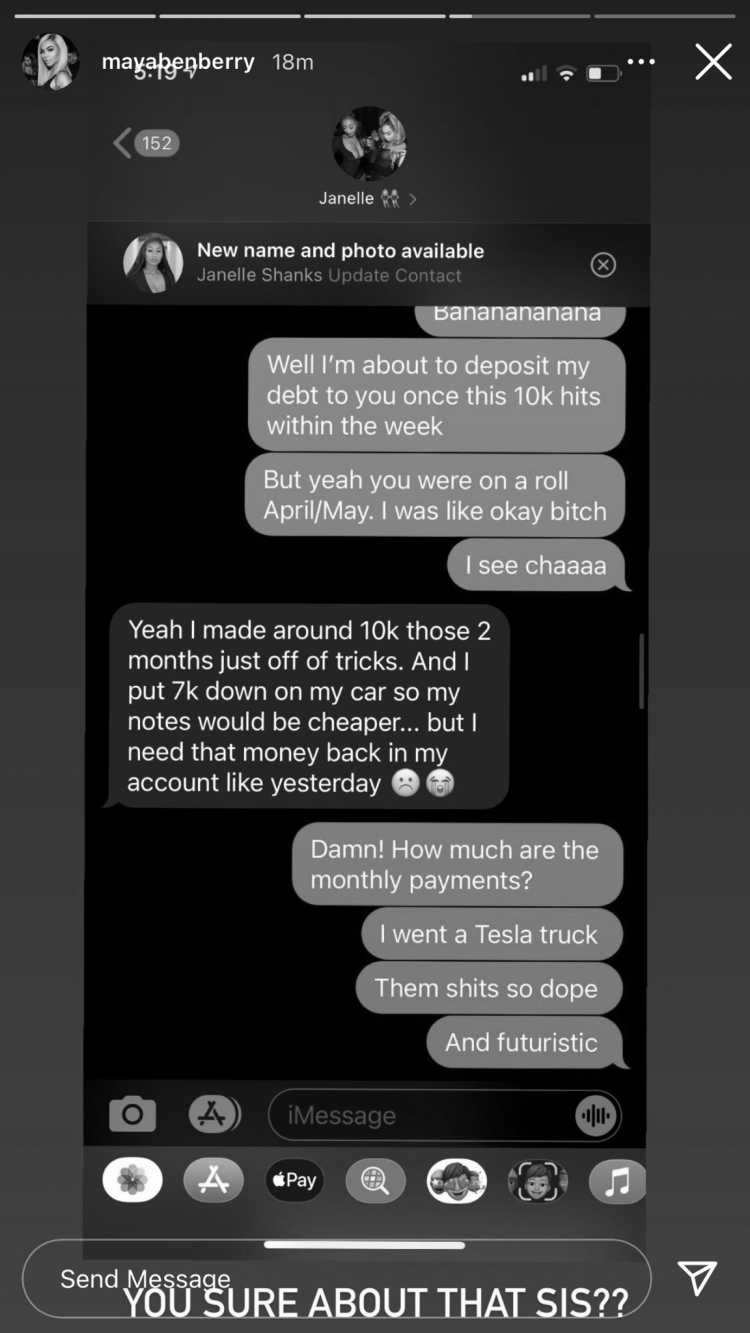The width and height of the screenshot is (750, 1333).
Task: Open Apple Pay in the app tray
Action: pos(294,1181)
